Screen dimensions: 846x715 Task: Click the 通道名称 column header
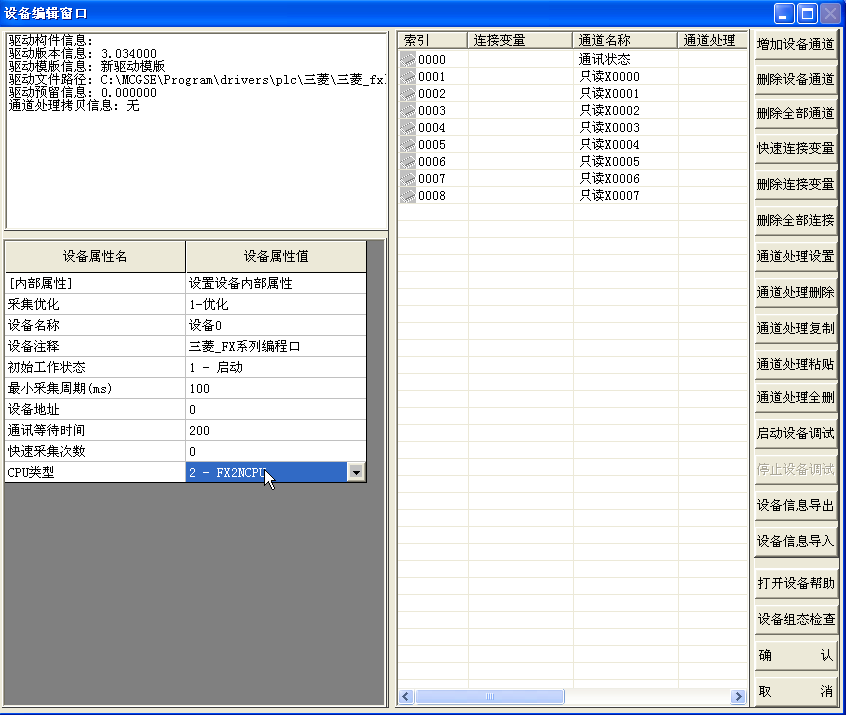625,40
